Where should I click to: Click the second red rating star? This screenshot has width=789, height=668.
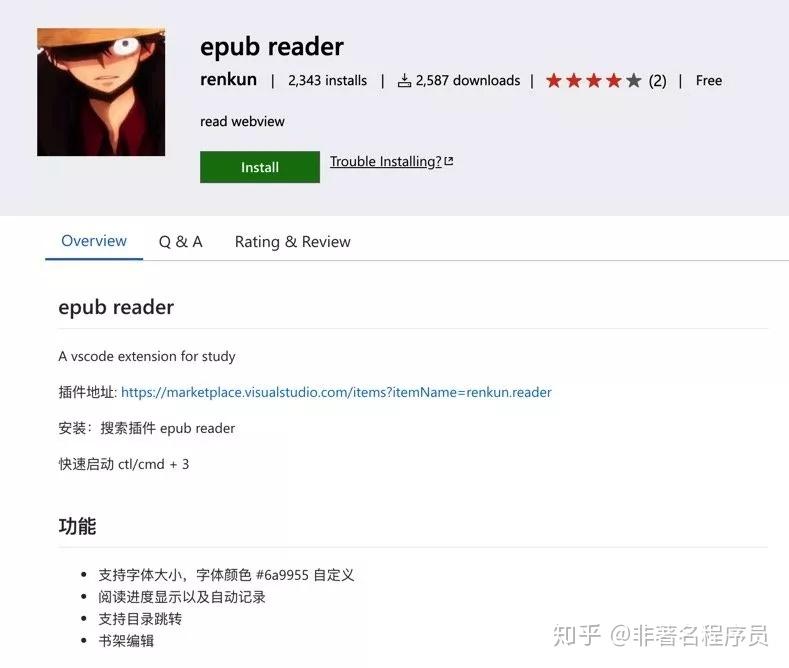tap(574, 80)
